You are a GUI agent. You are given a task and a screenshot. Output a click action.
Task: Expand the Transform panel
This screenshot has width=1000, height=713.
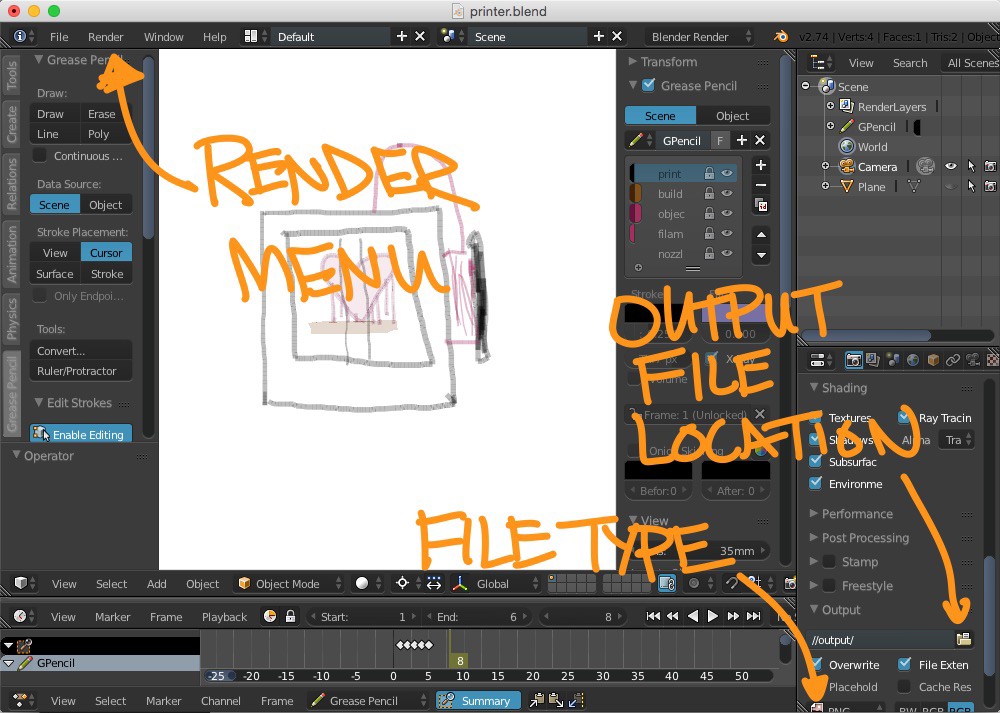click(633, 61)
